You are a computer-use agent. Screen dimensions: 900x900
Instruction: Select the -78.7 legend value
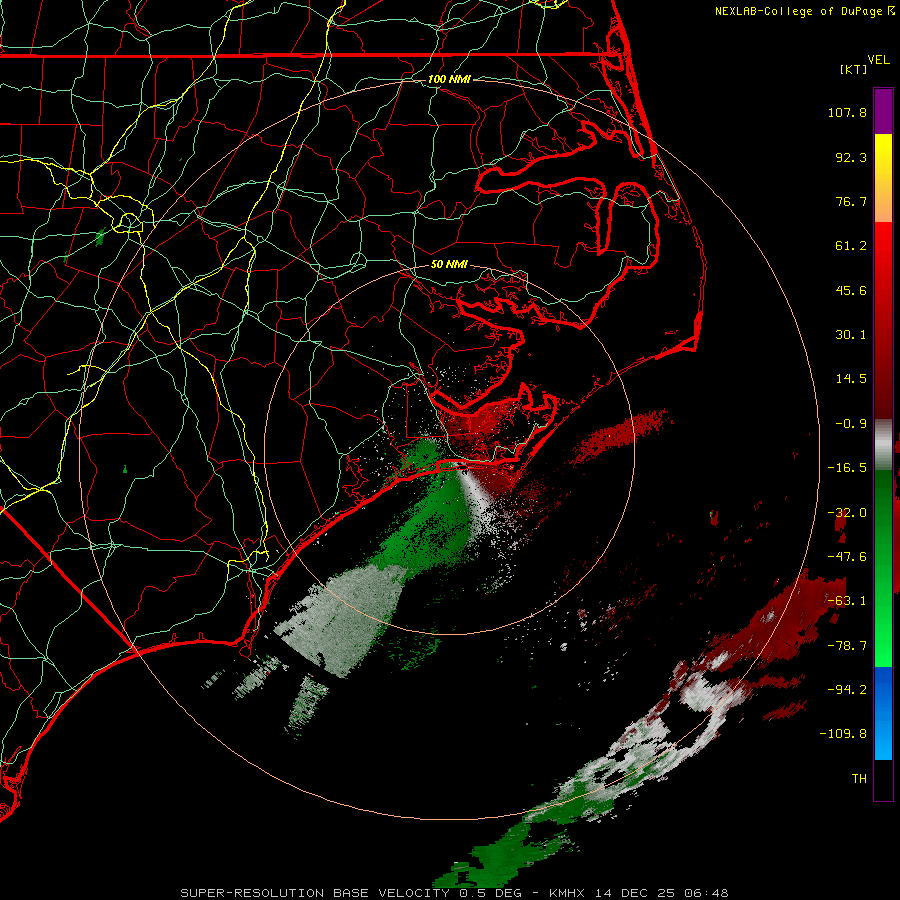click(x=847, y=646)
